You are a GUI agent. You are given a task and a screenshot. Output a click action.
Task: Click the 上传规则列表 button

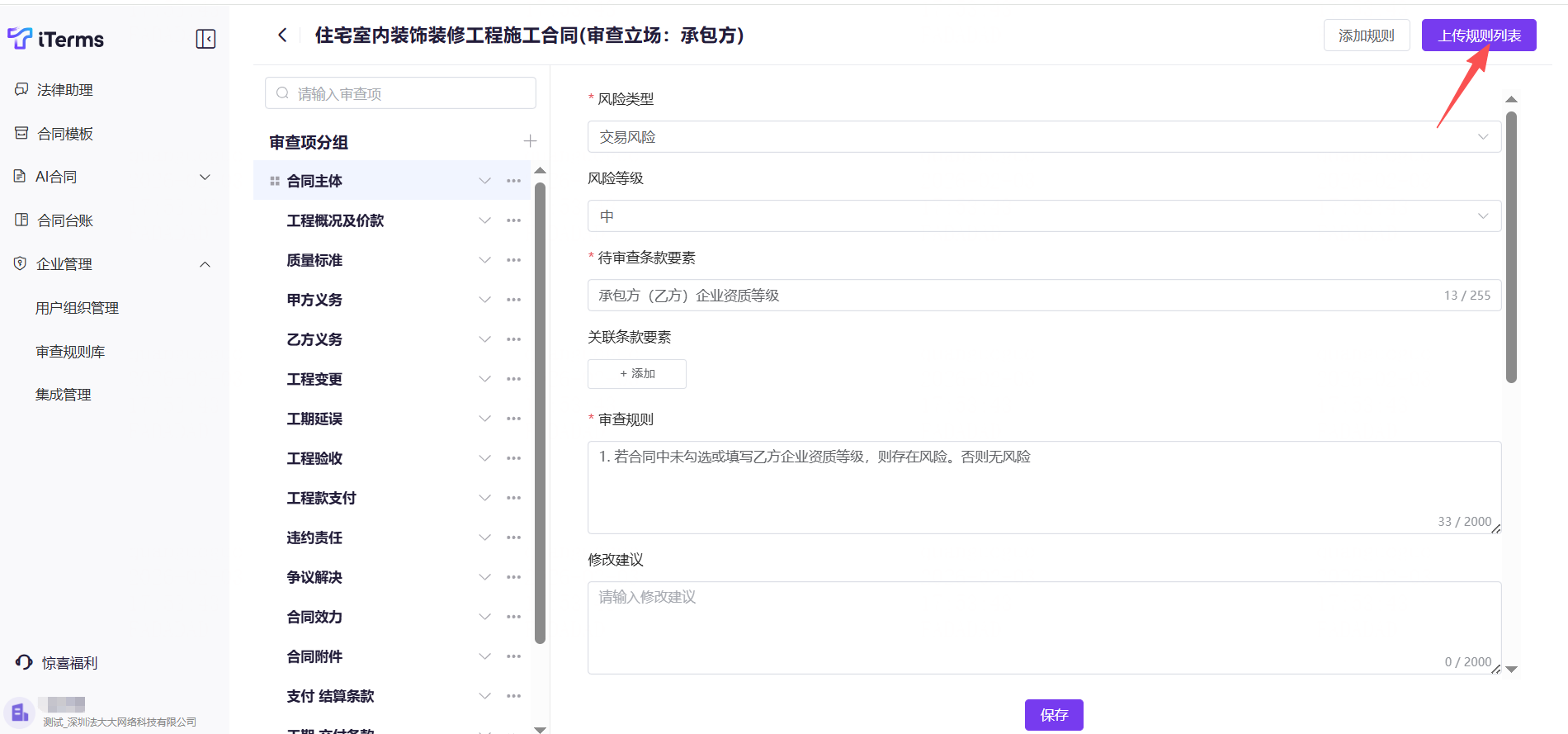point(1479,36)
